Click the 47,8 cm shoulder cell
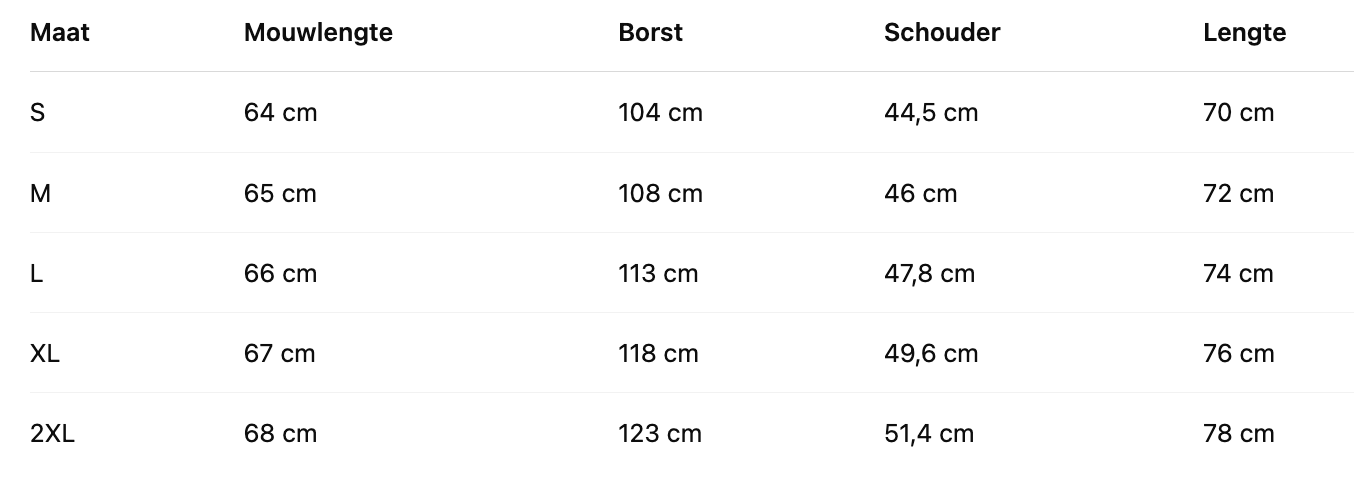This screenshot has width=1366, height=500. [929, 273]
